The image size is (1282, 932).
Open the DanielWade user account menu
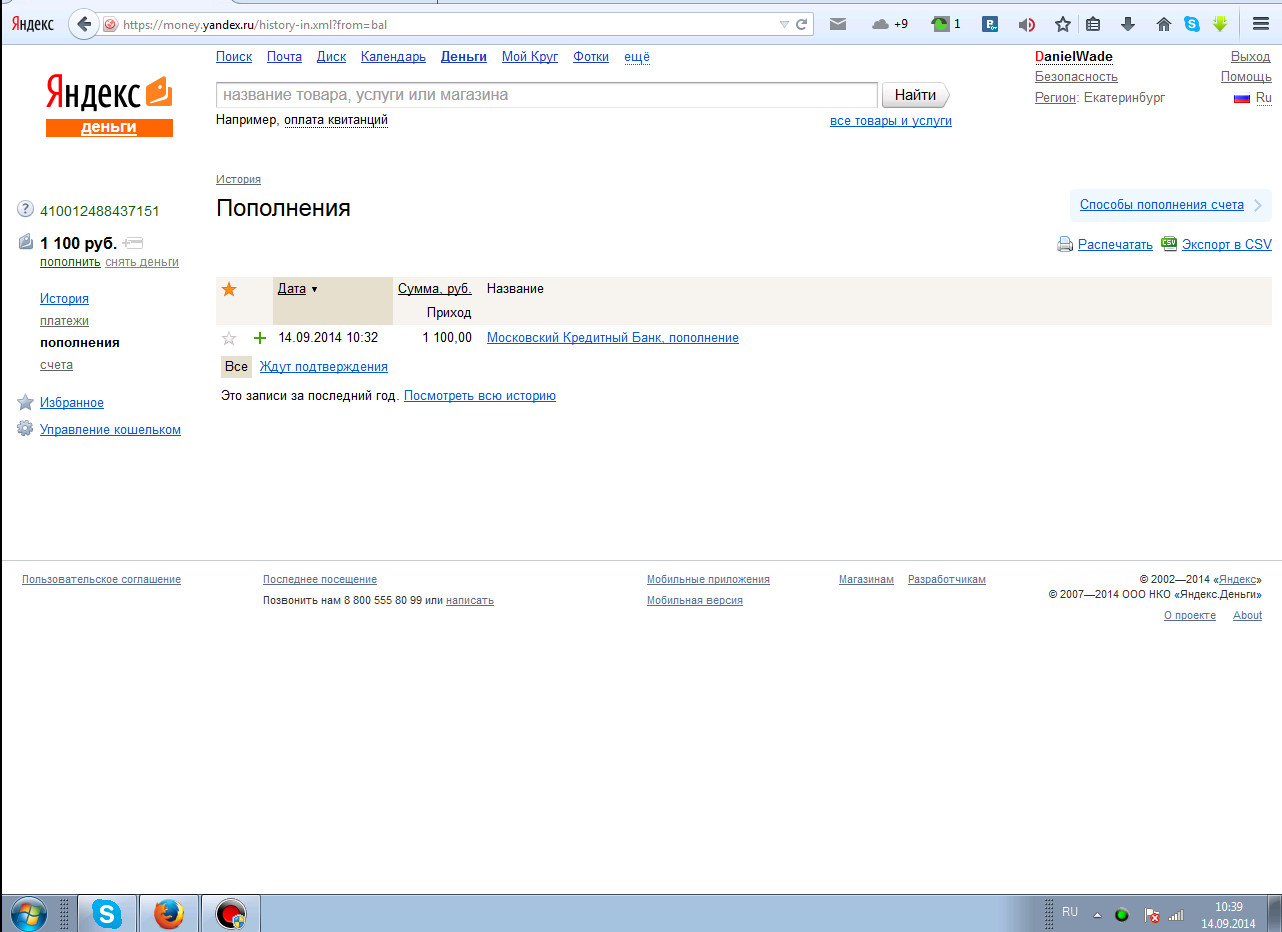click(1074, 57)
